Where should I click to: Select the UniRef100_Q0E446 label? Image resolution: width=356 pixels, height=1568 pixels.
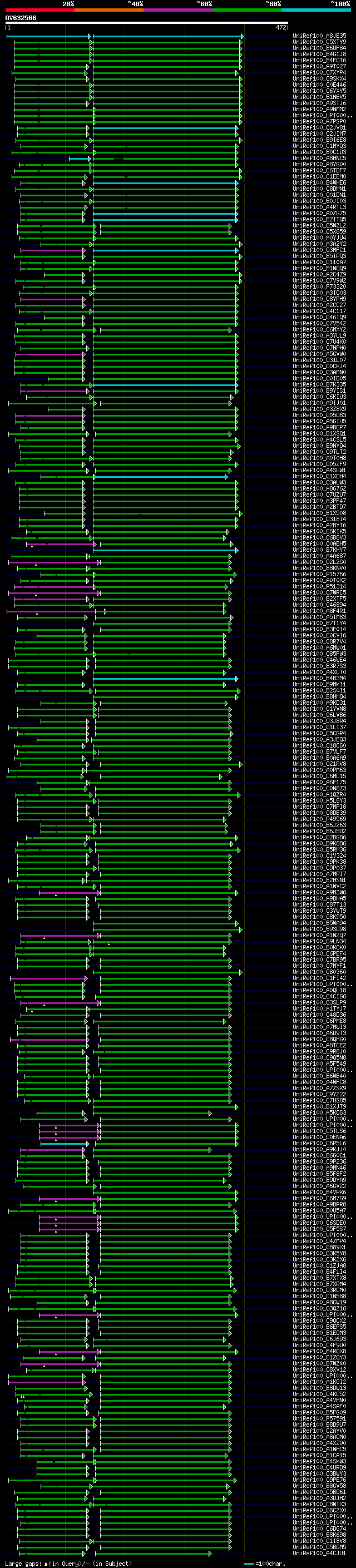[319, 85]
